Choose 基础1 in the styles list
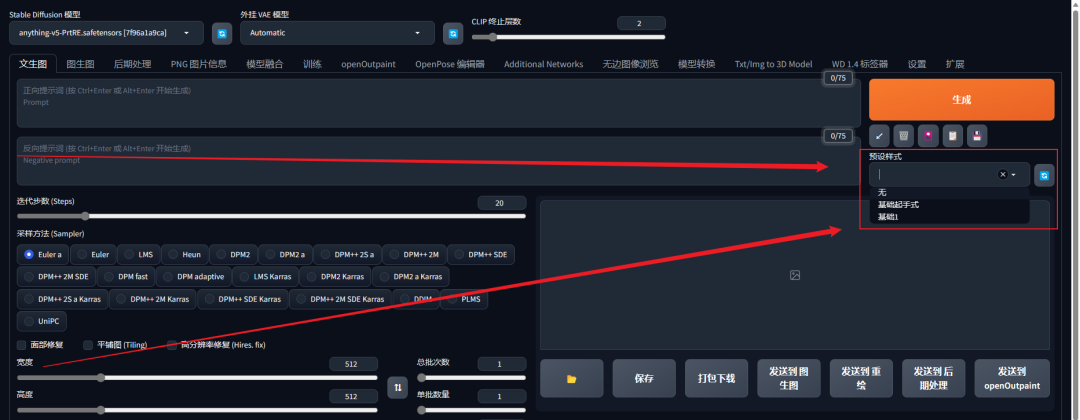 [x=949, y=217]
